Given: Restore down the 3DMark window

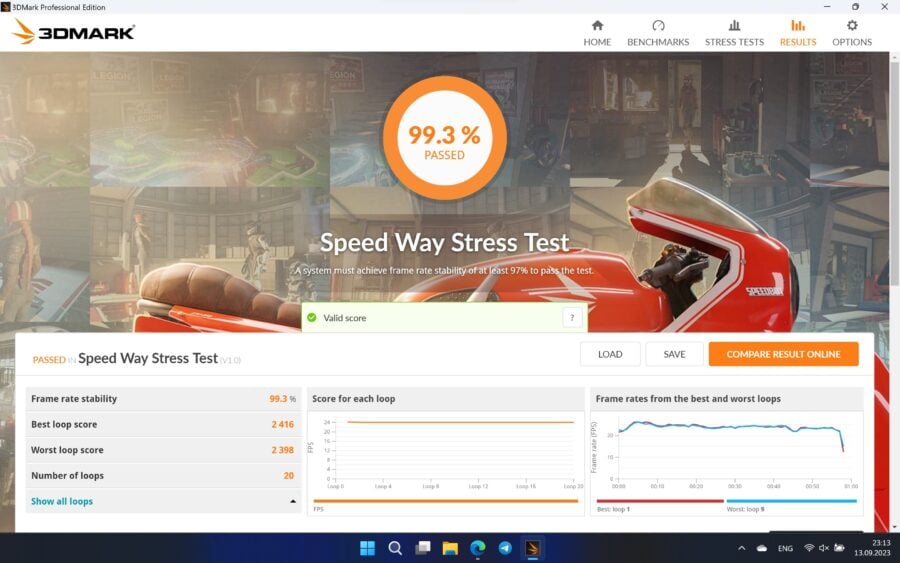Looking at the screenshot, I should click(x=855, y=7).
